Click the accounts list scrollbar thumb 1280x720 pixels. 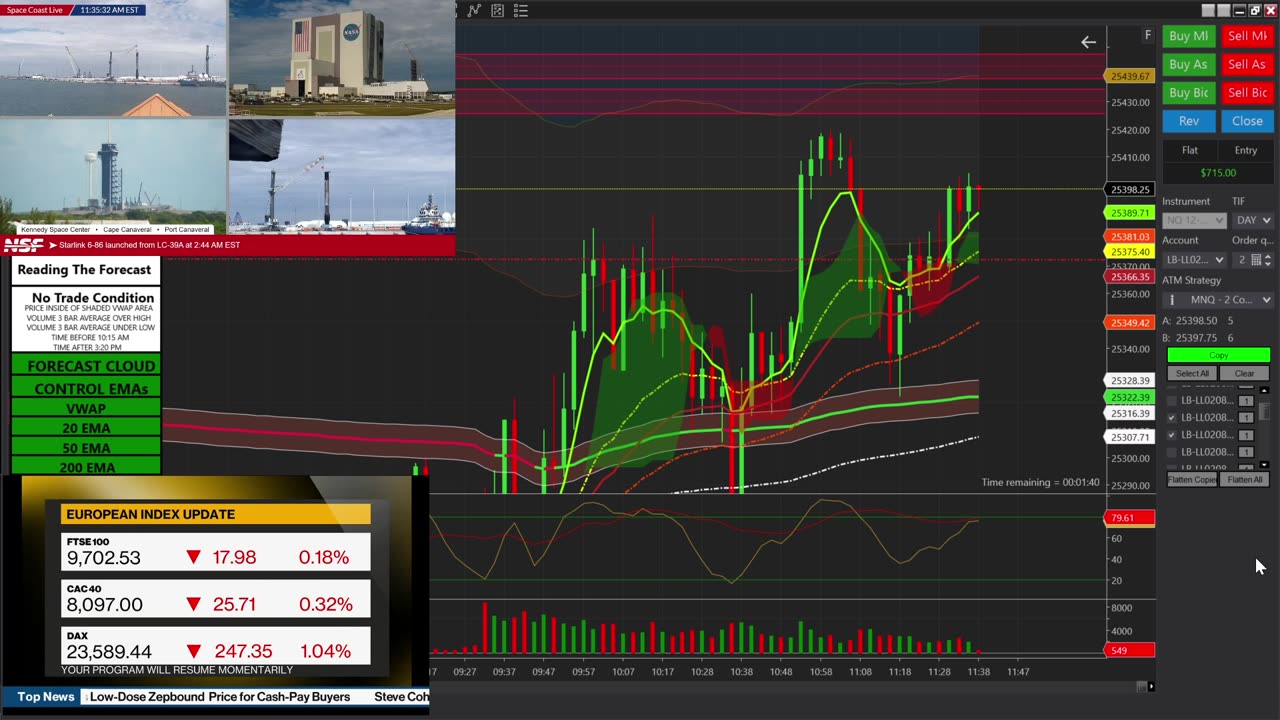[x=1264, y=412]
